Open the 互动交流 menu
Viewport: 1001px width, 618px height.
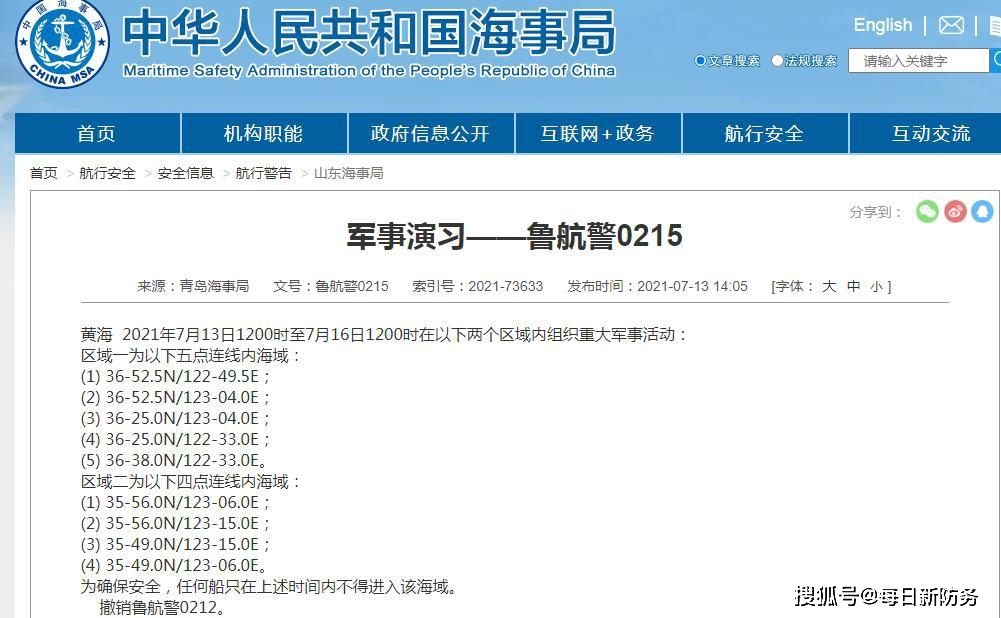(x=930, y=133)
